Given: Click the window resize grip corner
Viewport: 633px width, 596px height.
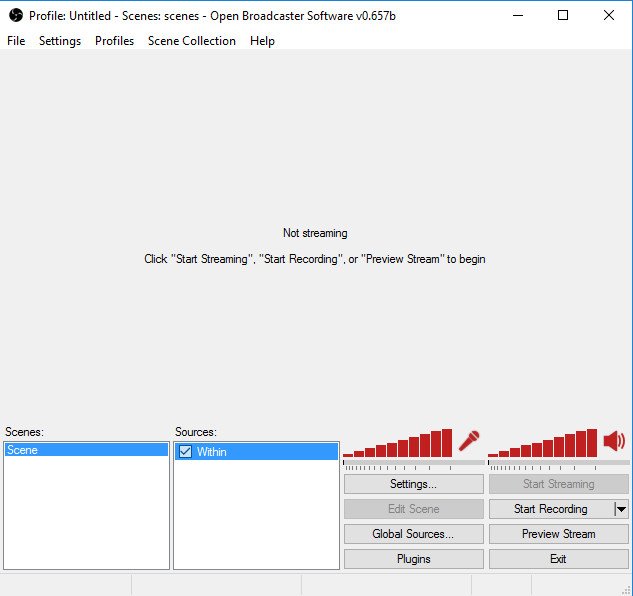Looking at the screenshot, I should pos(627,590).
